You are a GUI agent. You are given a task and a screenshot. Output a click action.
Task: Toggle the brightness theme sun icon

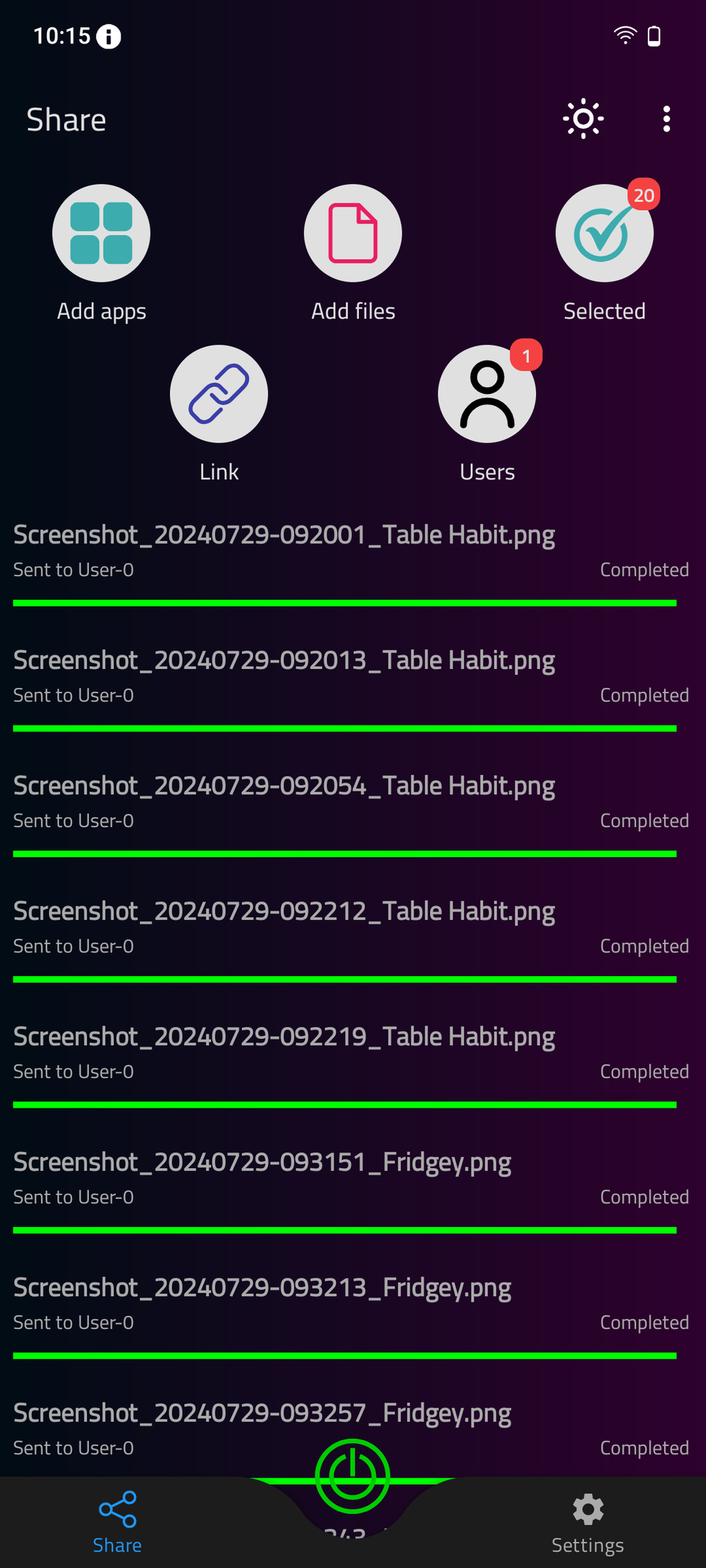click(x=583, y=118)
